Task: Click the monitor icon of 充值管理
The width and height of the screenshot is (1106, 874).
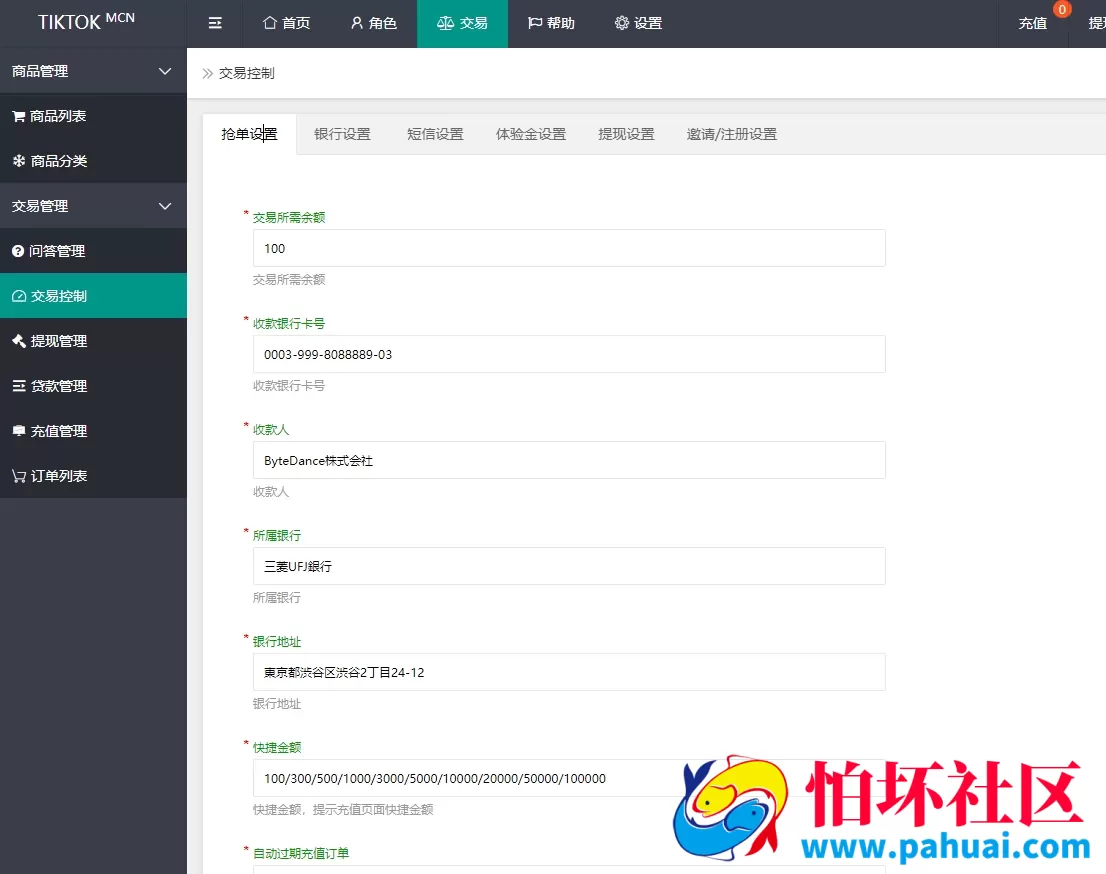Action: 19,430
